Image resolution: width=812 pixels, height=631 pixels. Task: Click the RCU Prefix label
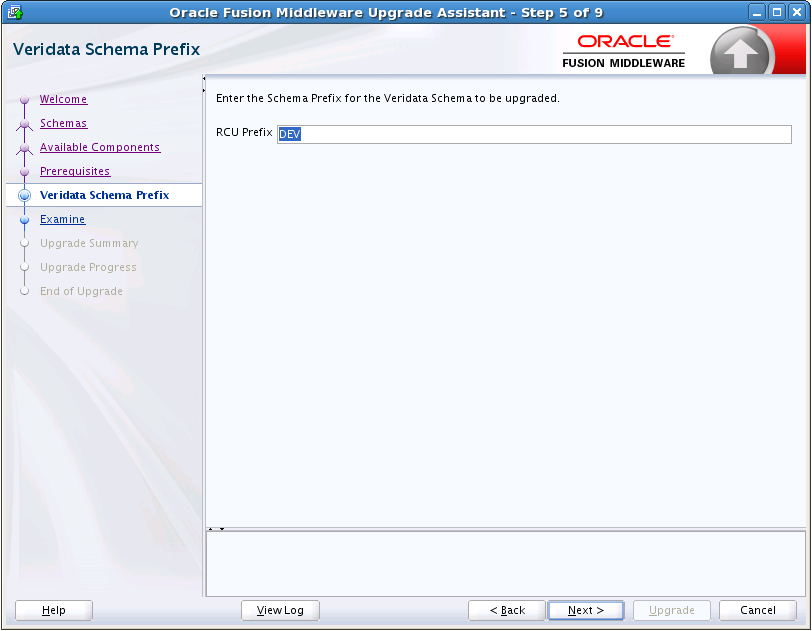[x=244, y=133]
